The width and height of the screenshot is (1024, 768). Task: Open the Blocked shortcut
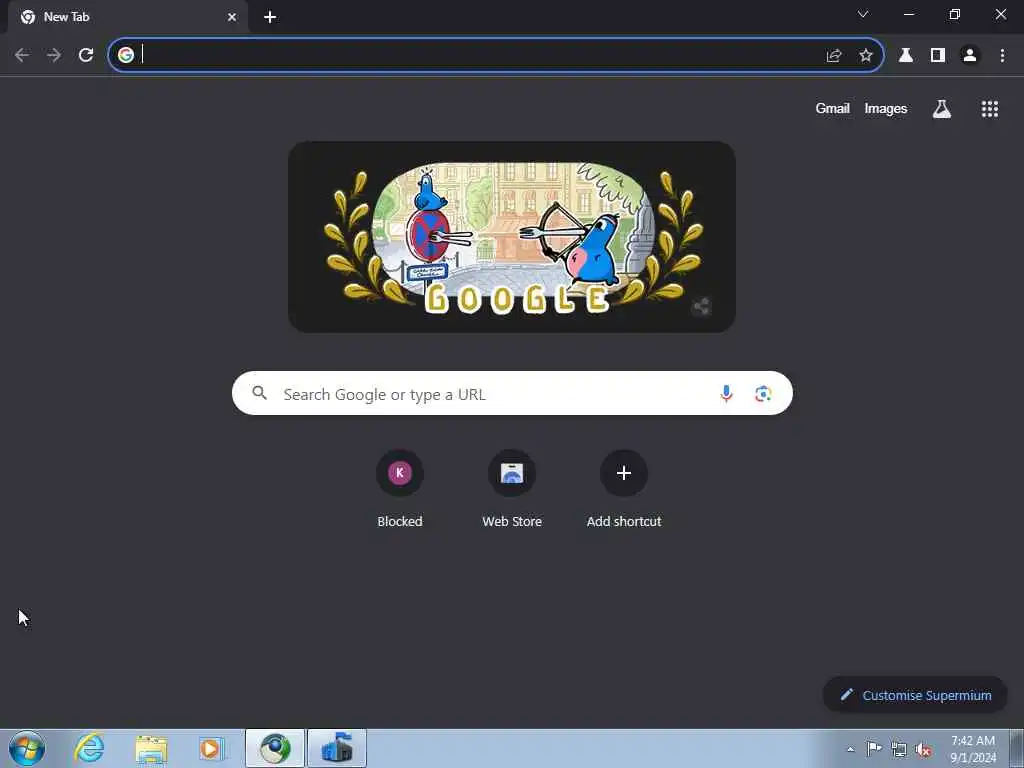(400, 488)
